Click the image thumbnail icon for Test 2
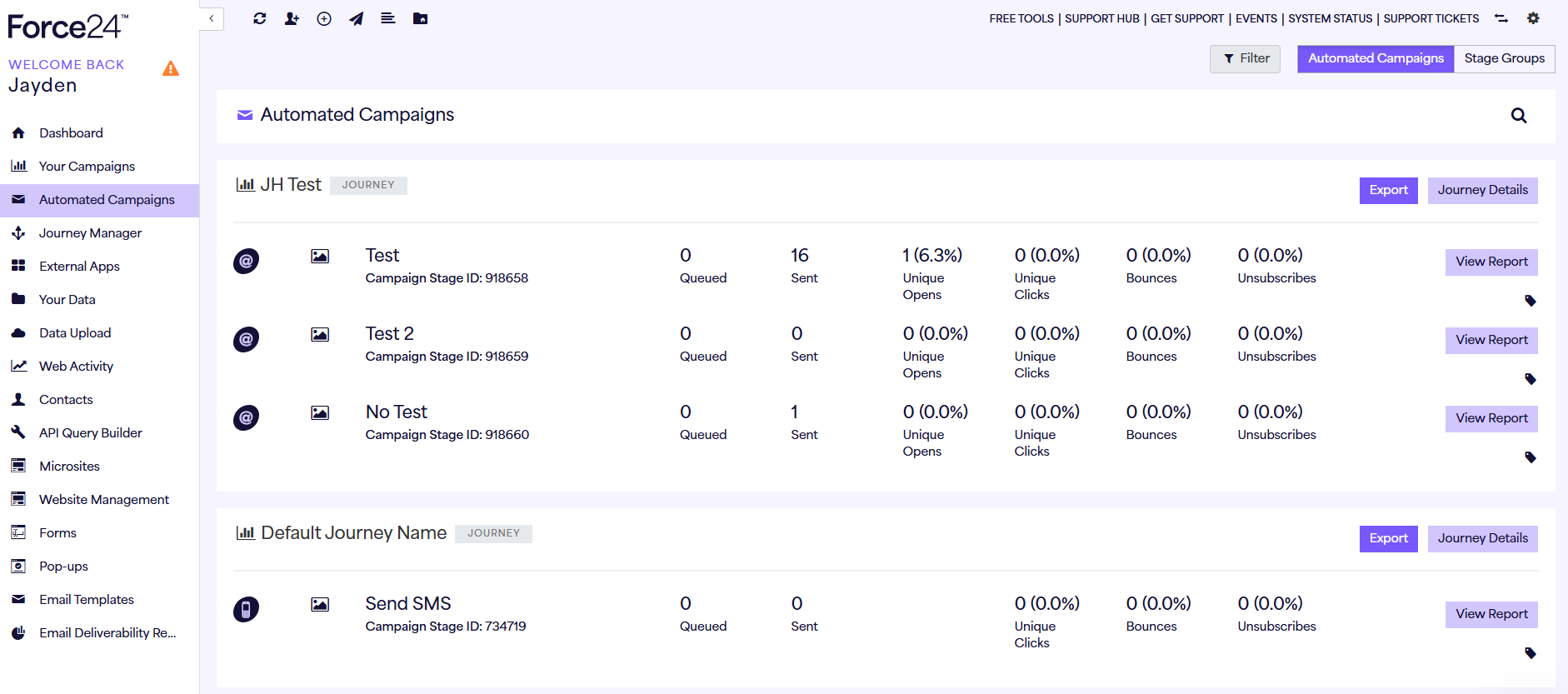 click(x=320, y=335)
